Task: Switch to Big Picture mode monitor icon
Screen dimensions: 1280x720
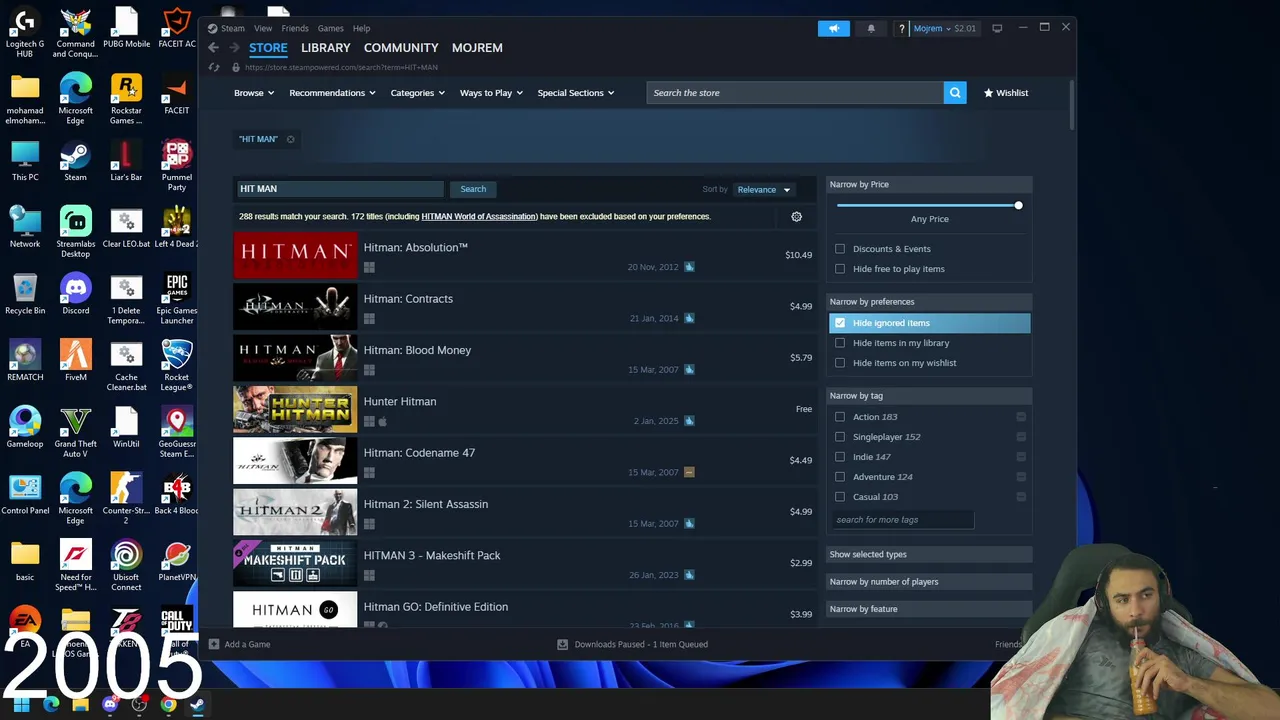Action: (x=997, y=28)
